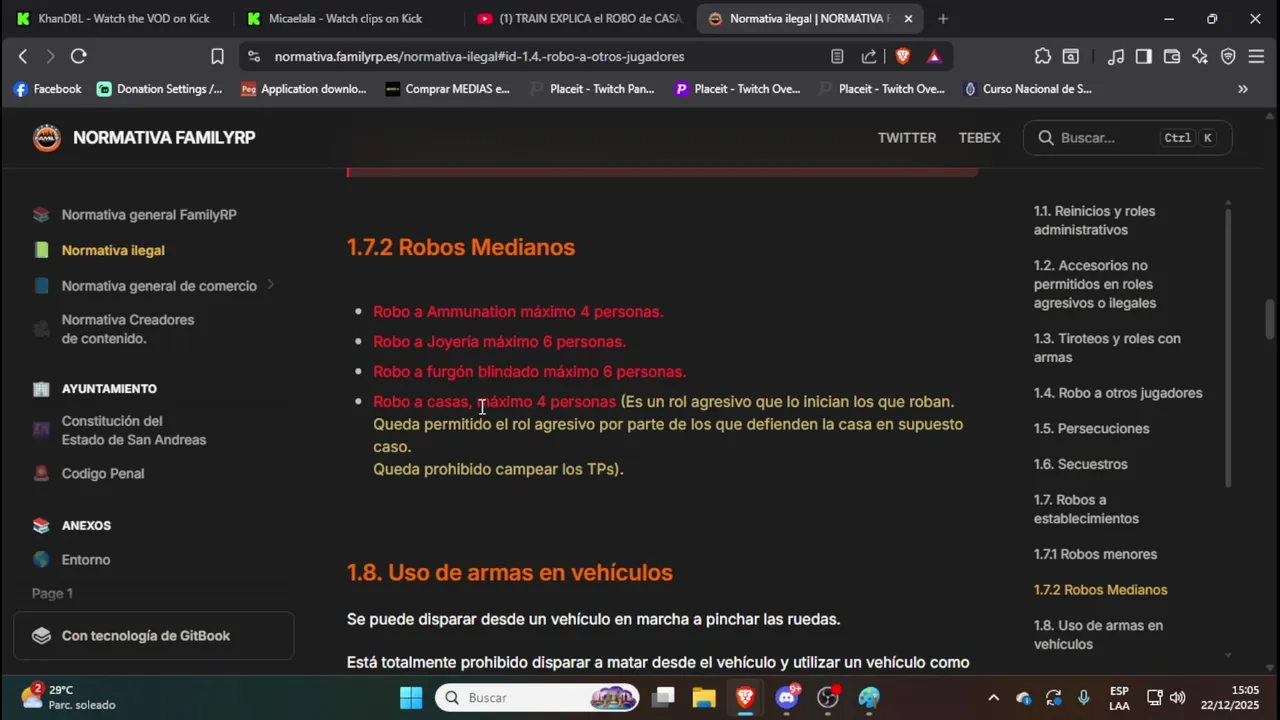Open File Explorer from the taskbar
Image resolution: width=1280 pixels, height=720 pixels.
(704, 698)
